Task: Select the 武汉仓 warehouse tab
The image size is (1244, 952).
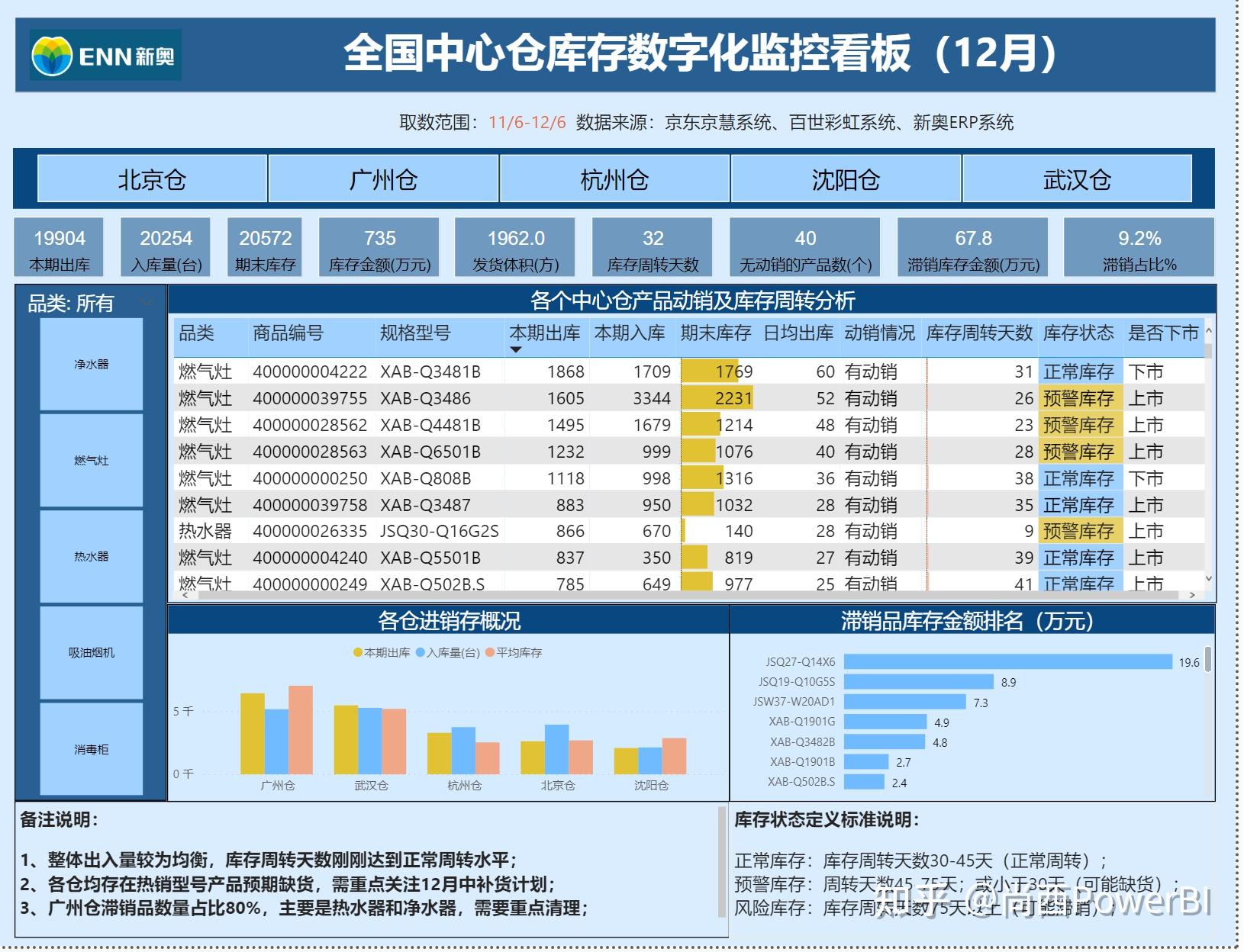Action: tap(1077, 179)
